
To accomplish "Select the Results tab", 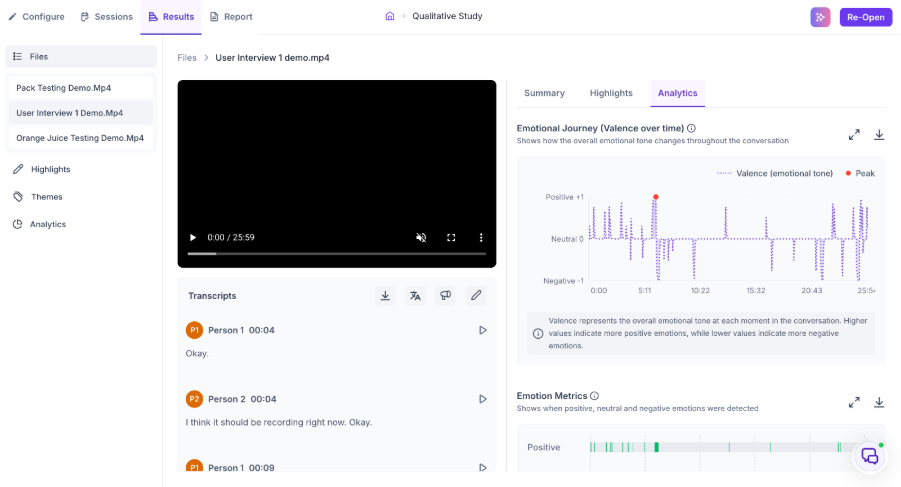I will coord(171,17).
